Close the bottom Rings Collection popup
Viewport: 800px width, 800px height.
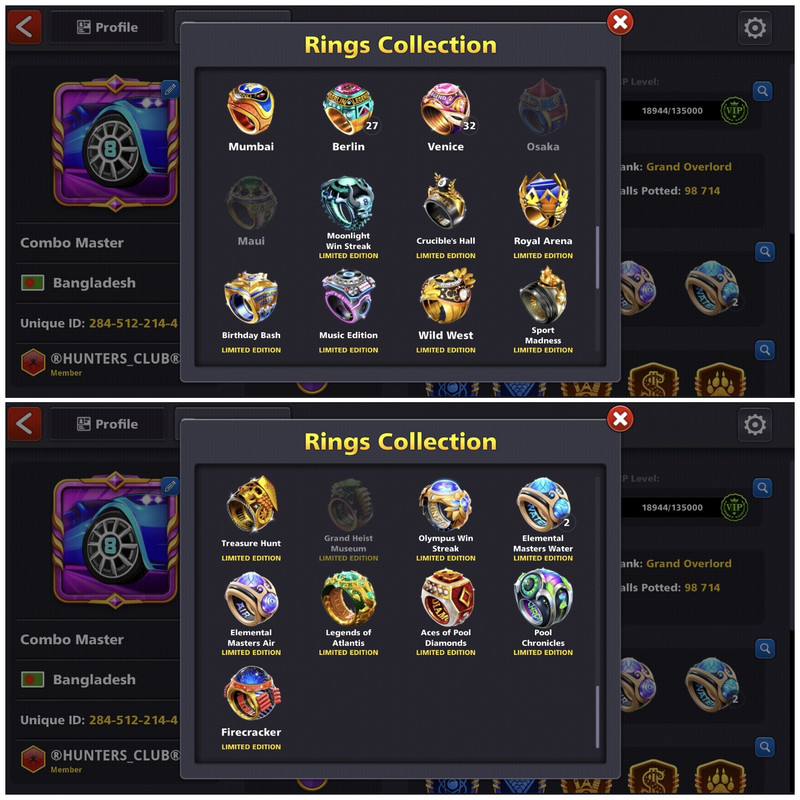[620, 419]
